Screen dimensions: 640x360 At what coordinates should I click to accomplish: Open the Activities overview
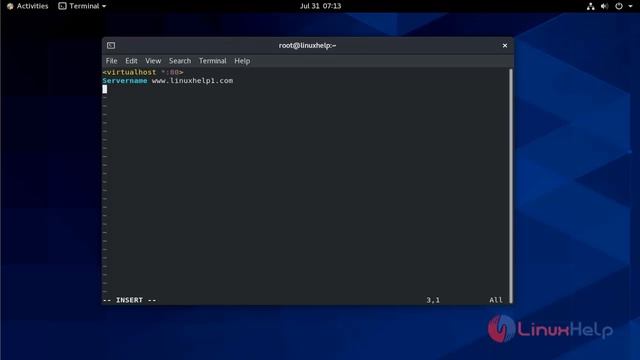click(x=32, y=6)
